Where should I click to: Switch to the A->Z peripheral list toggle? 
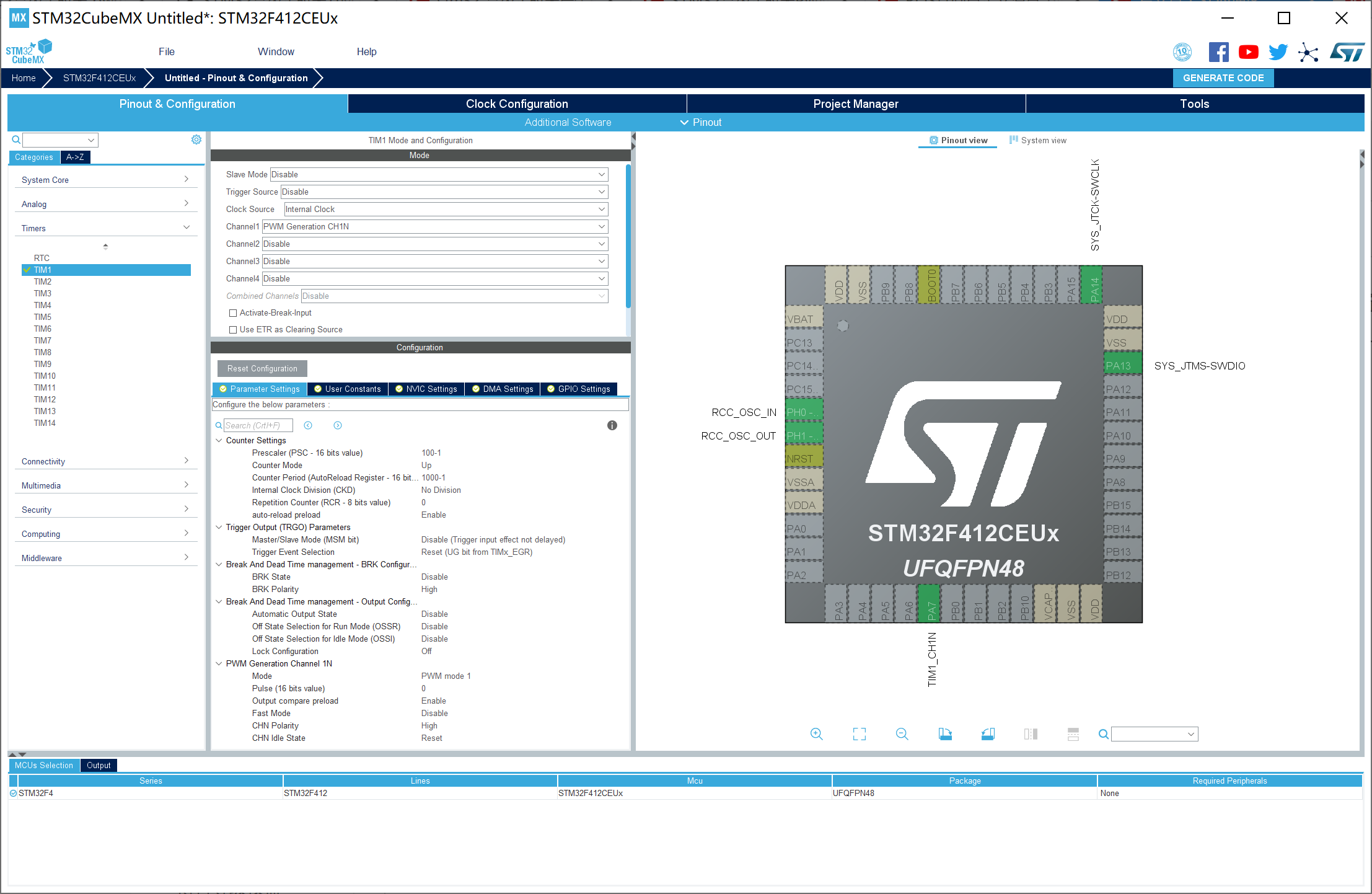(x=76, y=157)
